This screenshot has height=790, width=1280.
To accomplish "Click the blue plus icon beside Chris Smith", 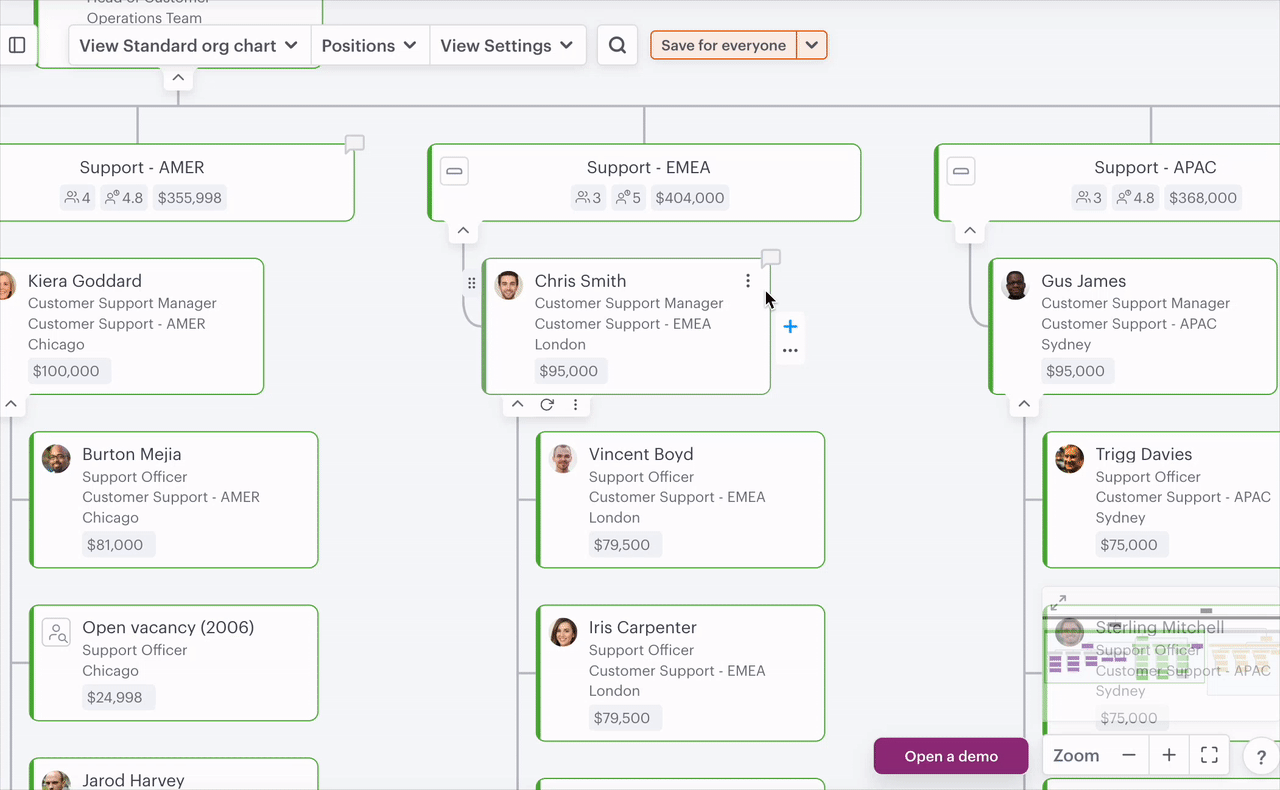I will pyautogui.click(x=790, y=326).
